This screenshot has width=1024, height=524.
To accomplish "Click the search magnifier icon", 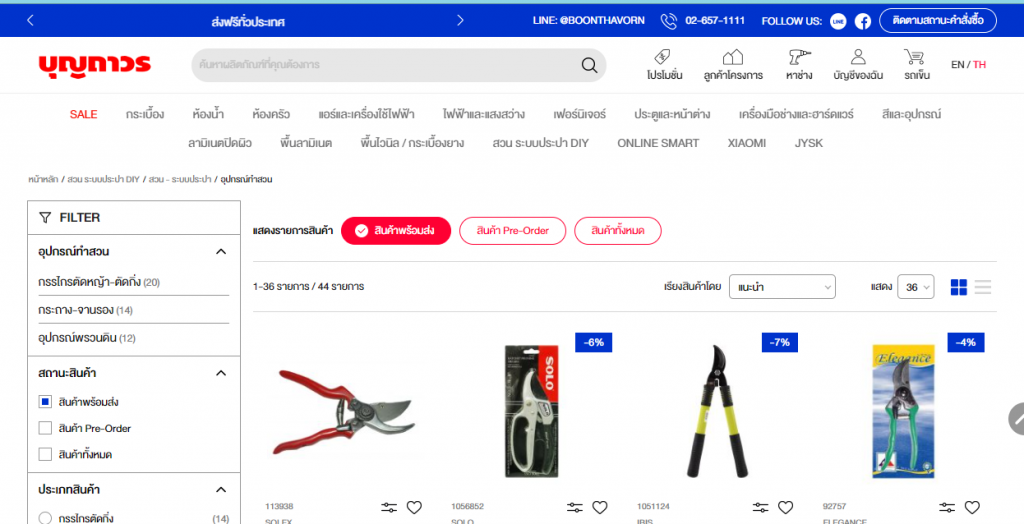I will pyautogui.click(x=589, y=66).
